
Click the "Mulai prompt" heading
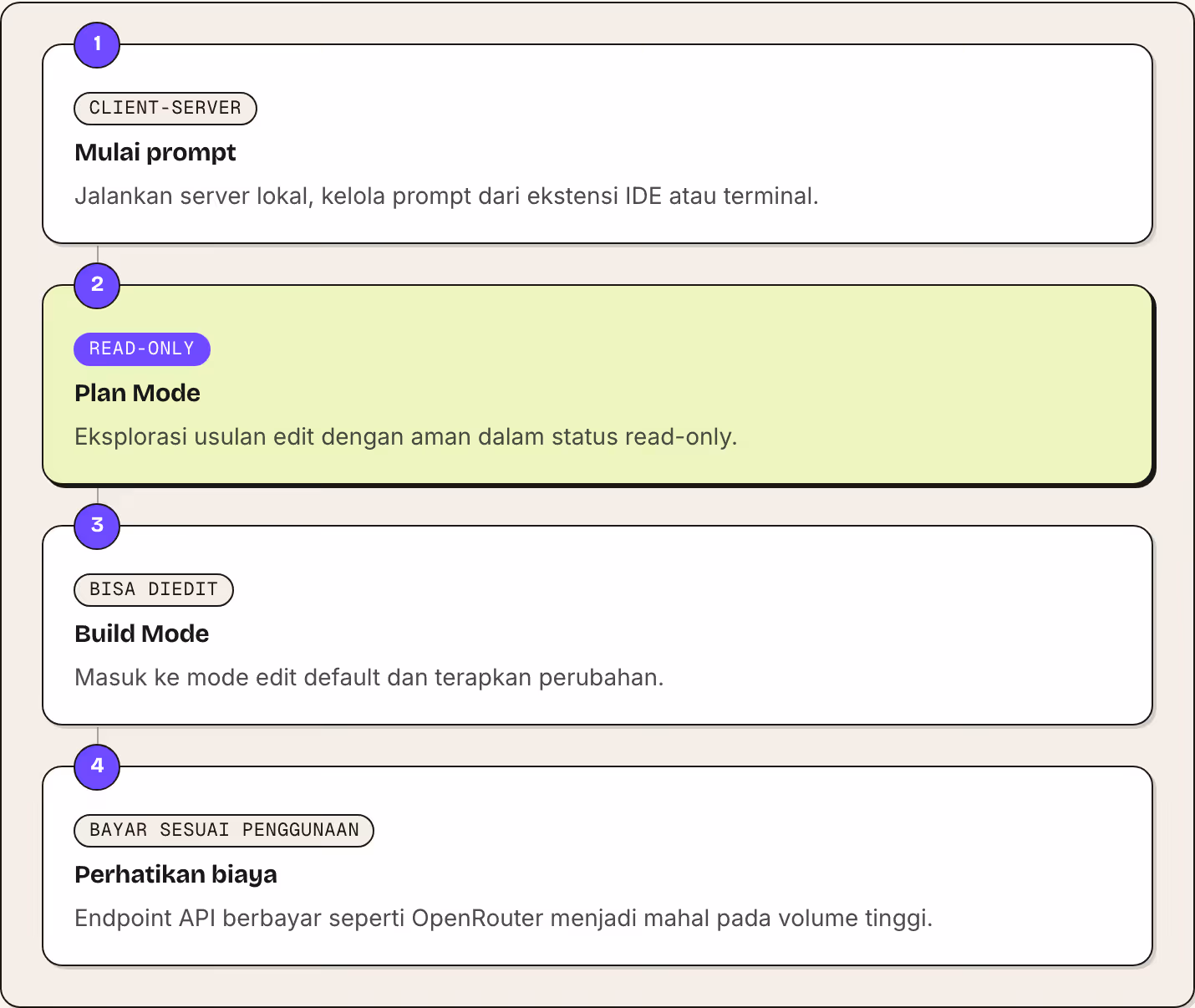(x=155, y=152)
